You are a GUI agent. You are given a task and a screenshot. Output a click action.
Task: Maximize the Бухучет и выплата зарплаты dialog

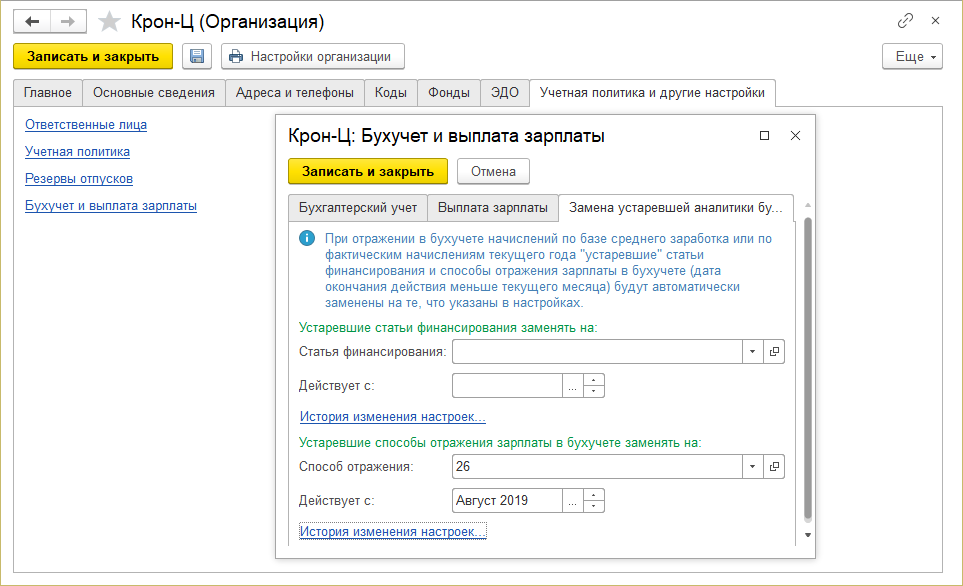click(x=765, y=135)
